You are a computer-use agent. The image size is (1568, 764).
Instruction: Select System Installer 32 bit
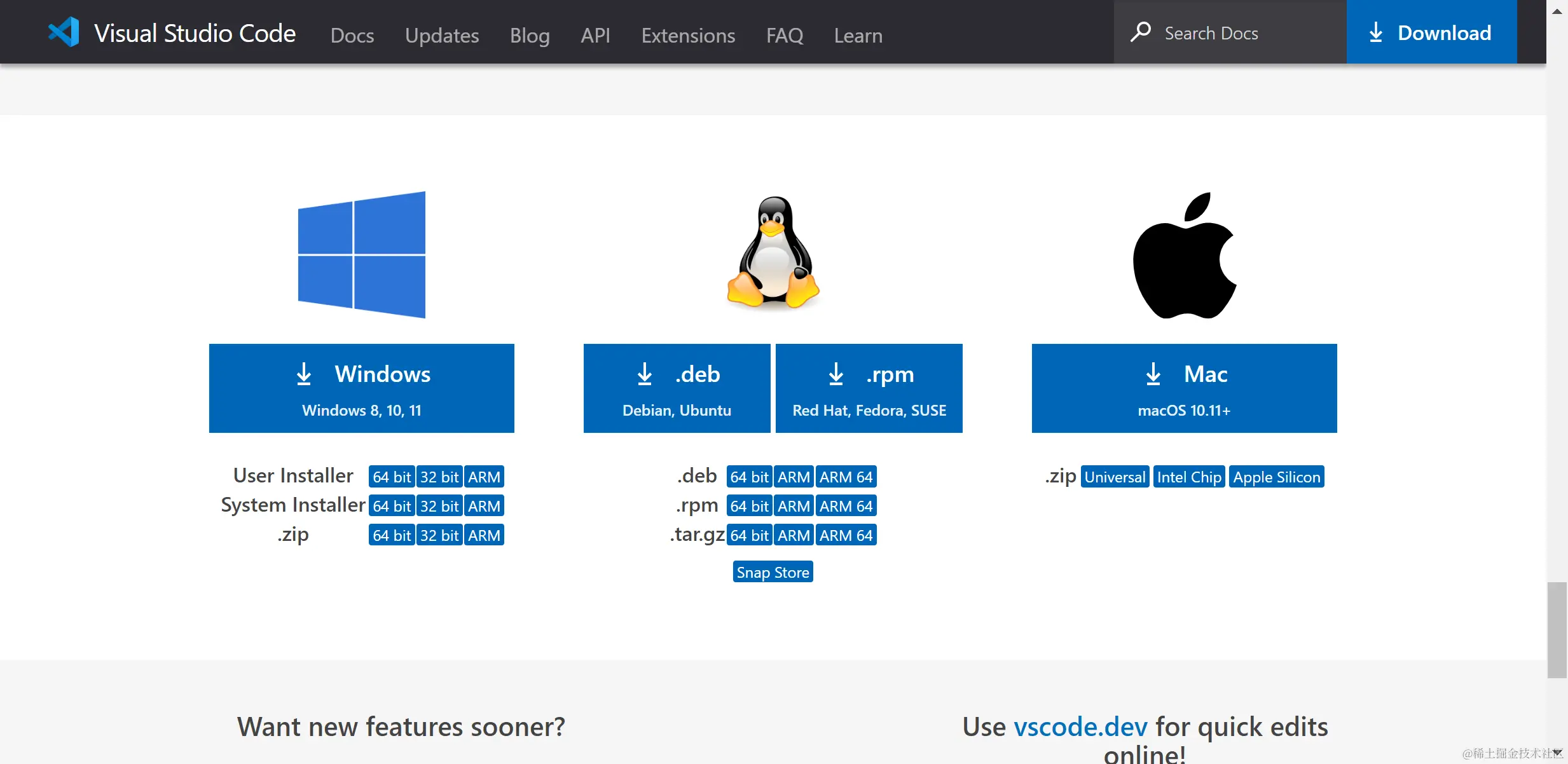point(439,506)
